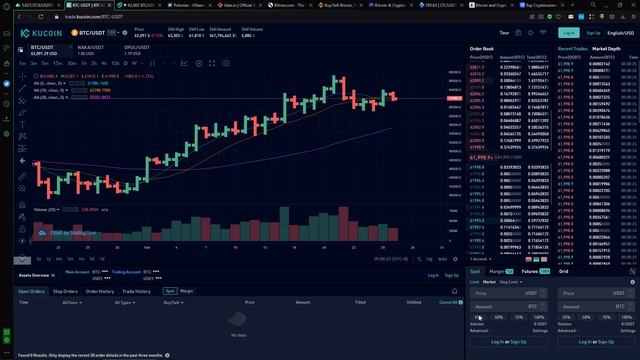The image size is (640, 360).
Task: Select 100% amount in sell form
Action: coord(627,317)
